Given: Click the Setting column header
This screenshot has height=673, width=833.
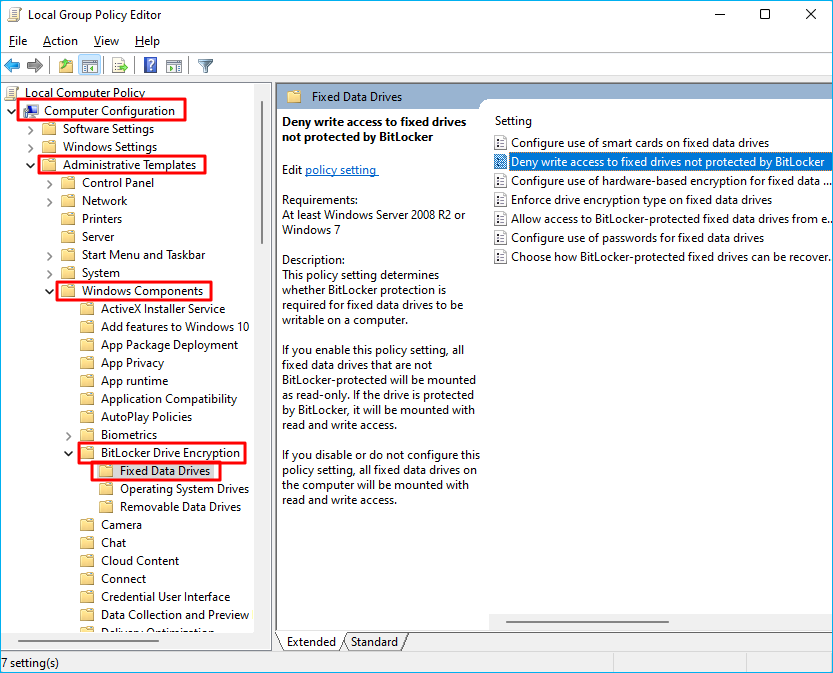Looking at the screenshot, I should coord(514,121).
